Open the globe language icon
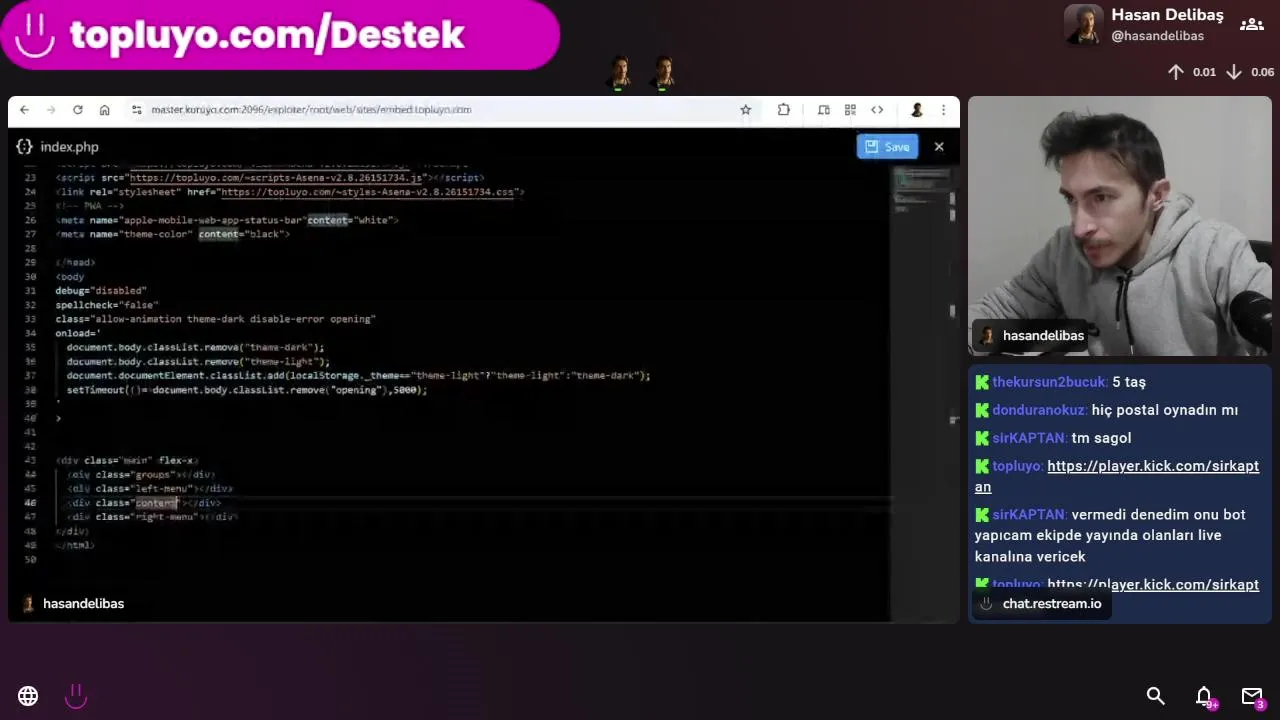This screenshot has height=720, width=1280. [x=28, y=696]
